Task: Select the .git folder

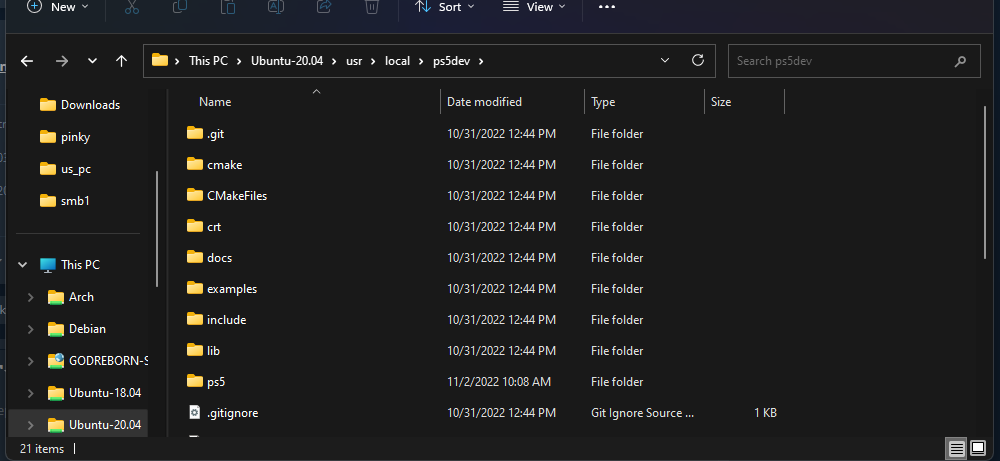Action: pos(216,134)
